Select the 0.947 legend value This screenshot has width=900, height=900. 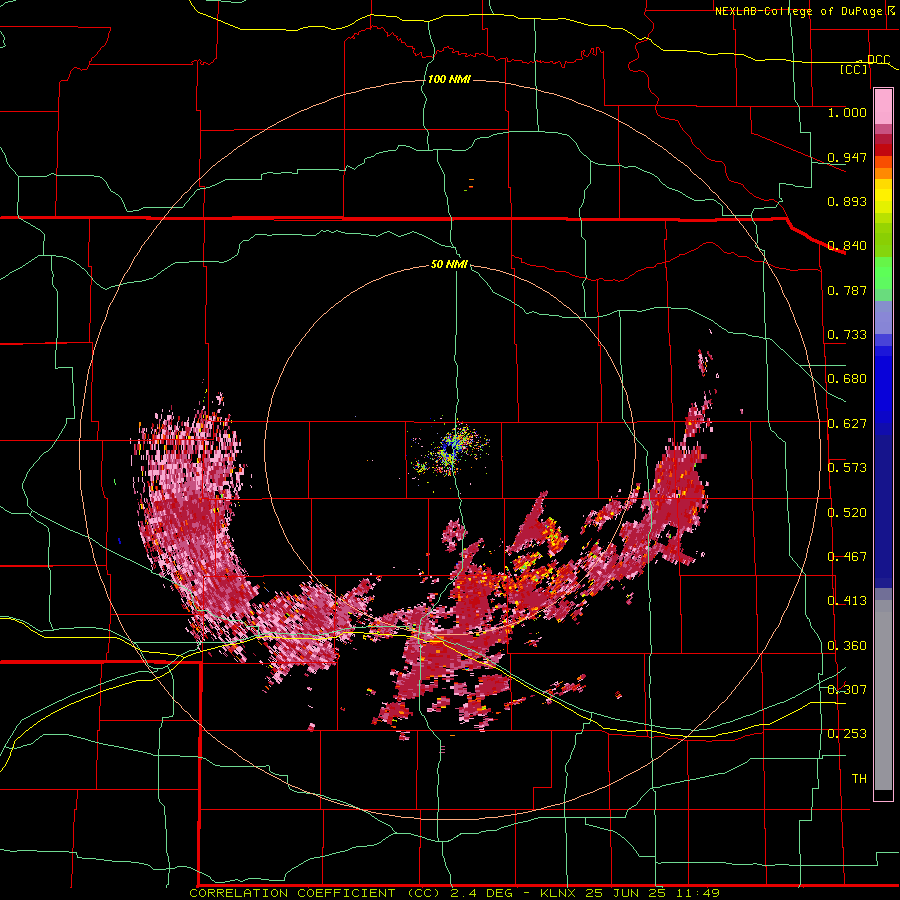(x=847, y=157)
